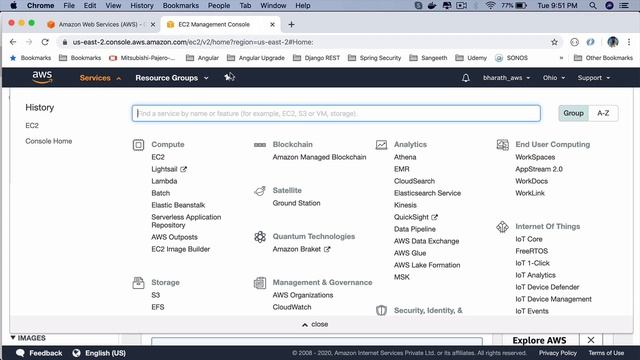Switch service list to A-Z view

pyautogui.click(x=603, y=113)
